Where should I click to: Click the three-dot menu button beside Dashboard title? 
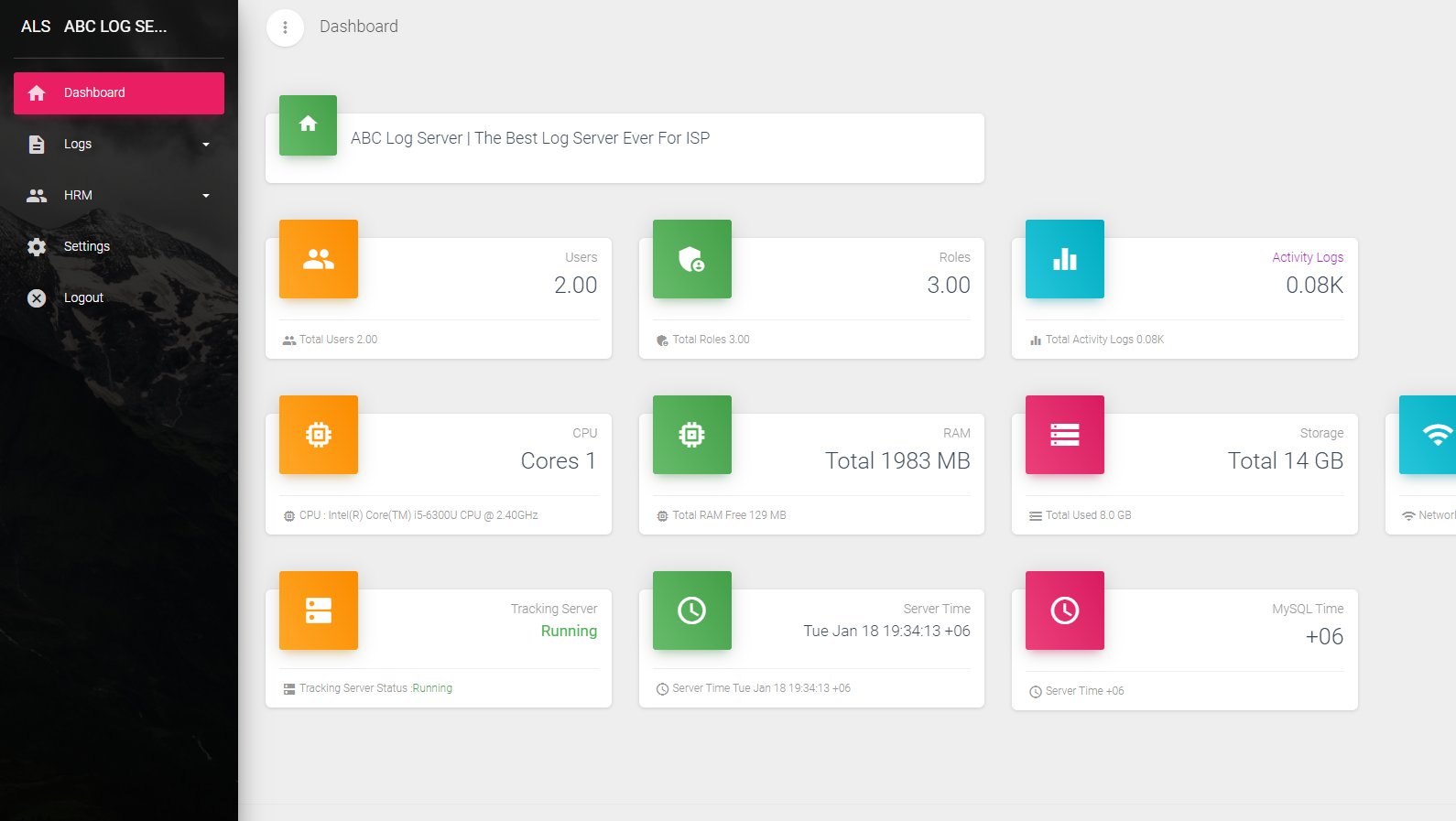pos(285,27)
